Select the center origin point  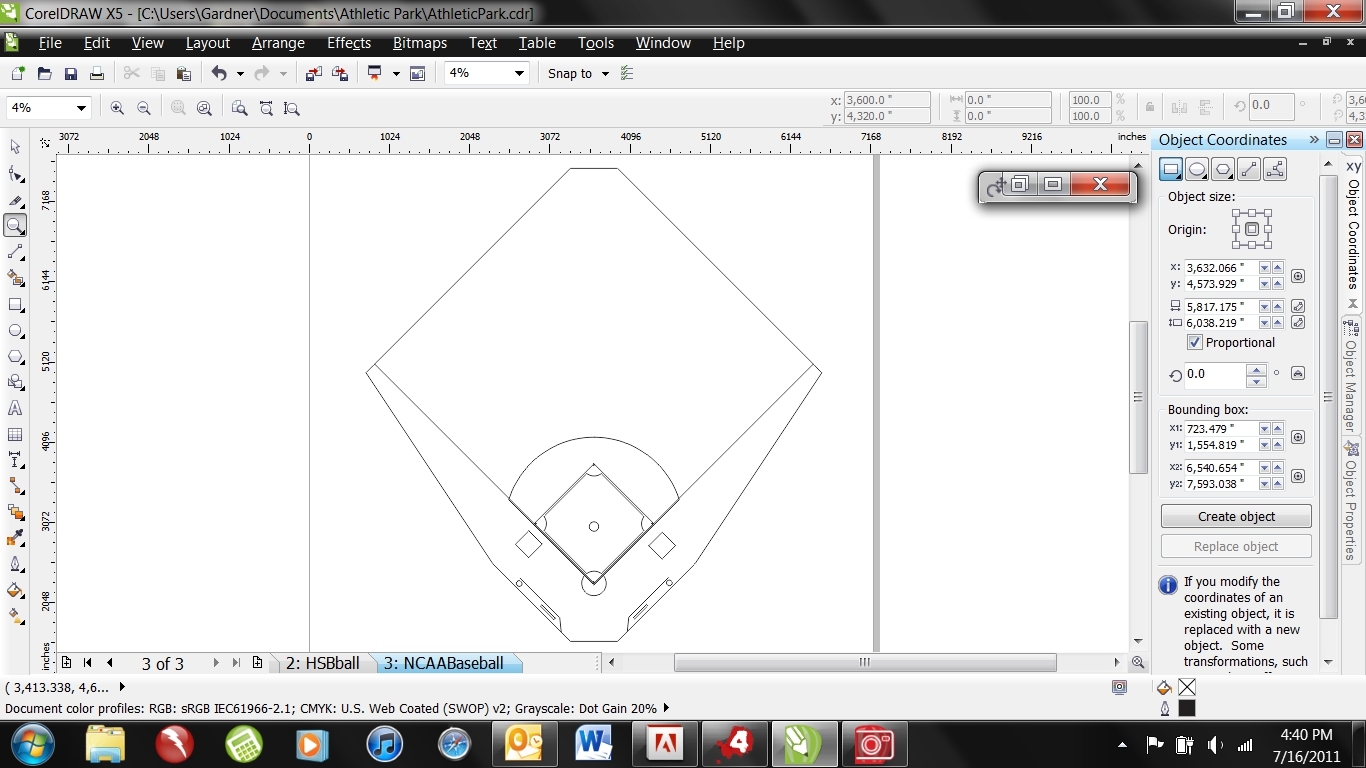[x=1251, y=230]
